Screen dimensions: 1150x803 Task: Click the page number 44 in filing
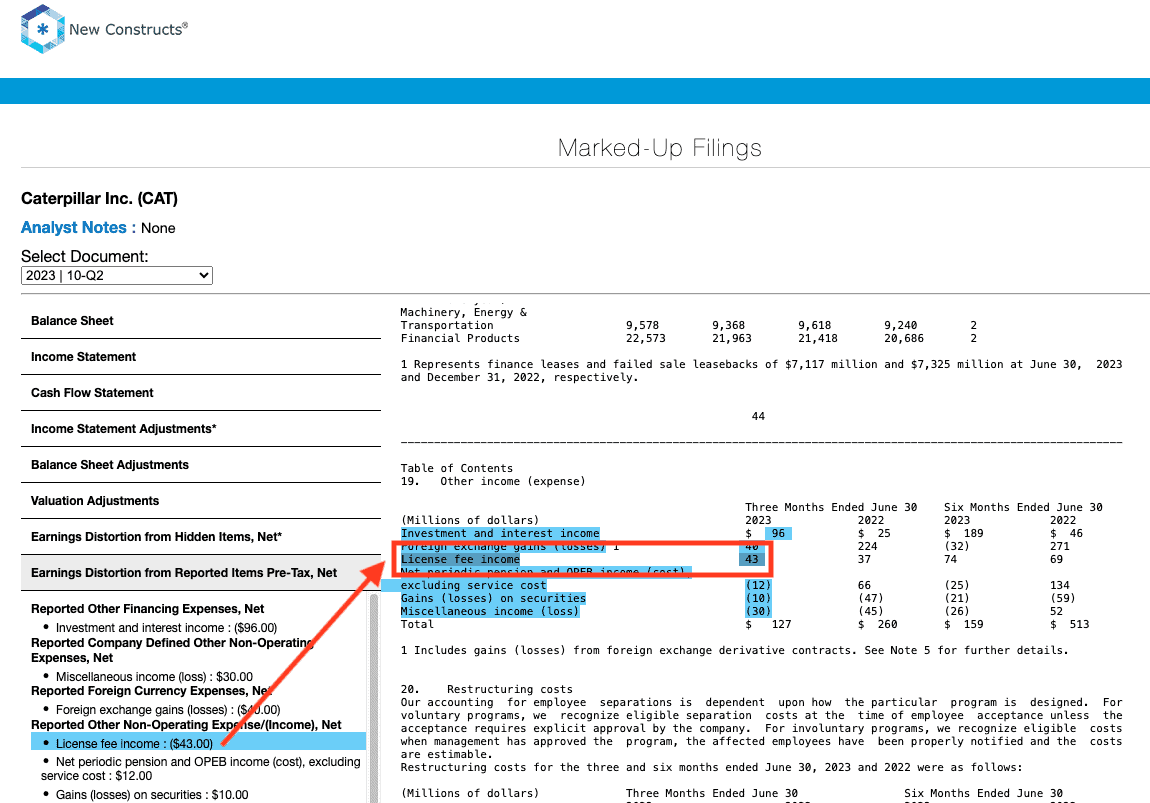[x=758, y=417]
